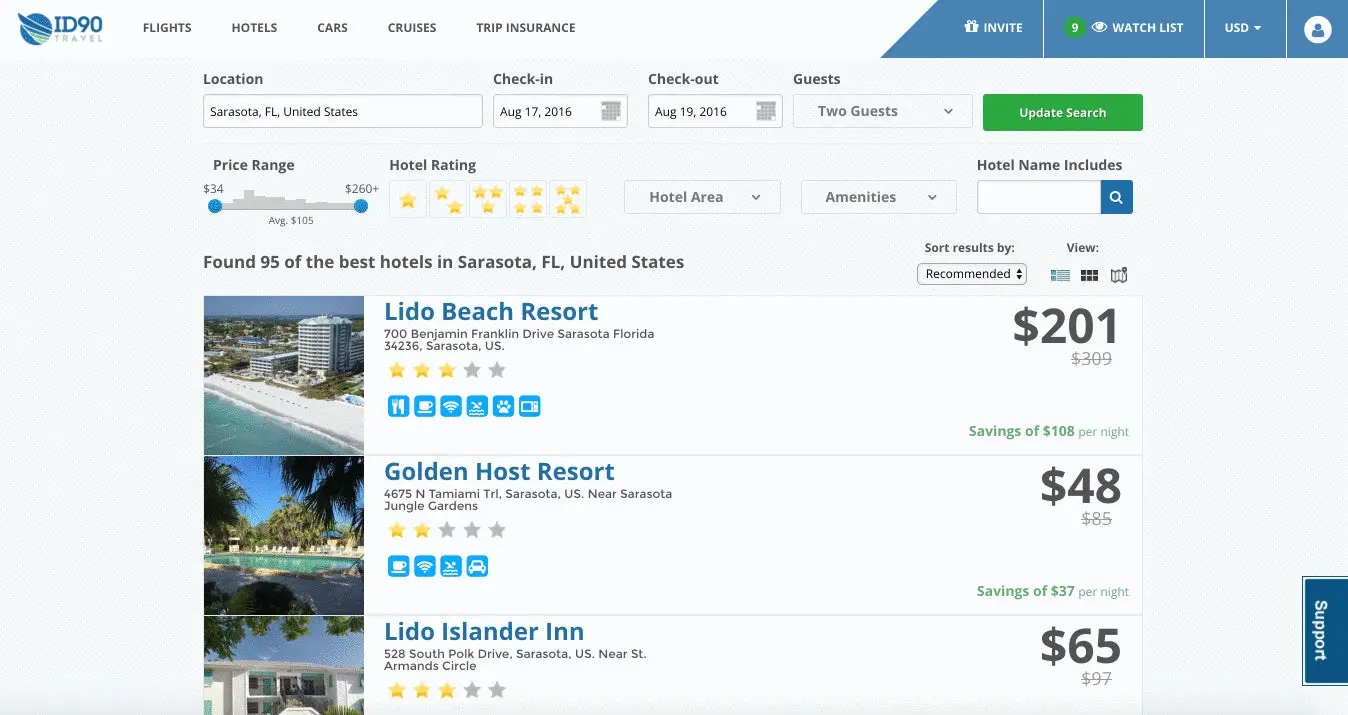Screen dimensions: 1348x715
Task: Open the user account profile icon
Action: tap(1316, 28)
